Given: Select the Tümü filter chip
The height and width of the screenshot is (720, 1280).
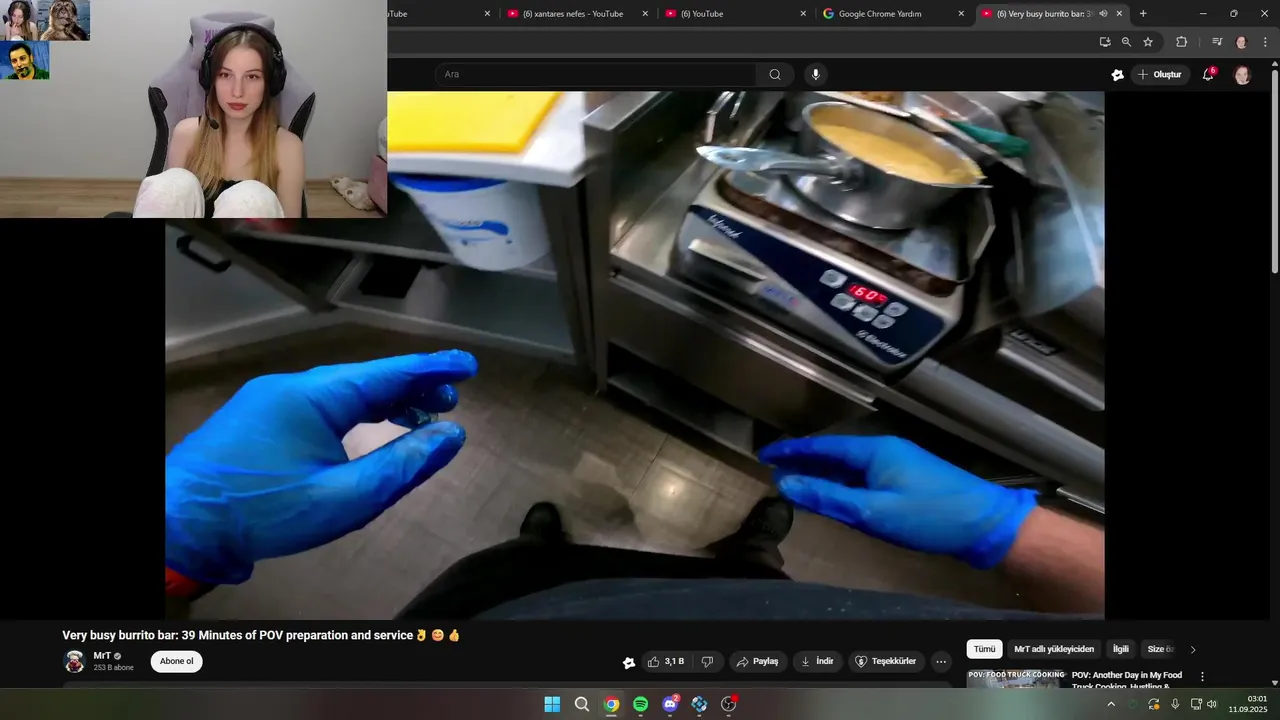Looking at the screenshot, I should pos(985,649).
